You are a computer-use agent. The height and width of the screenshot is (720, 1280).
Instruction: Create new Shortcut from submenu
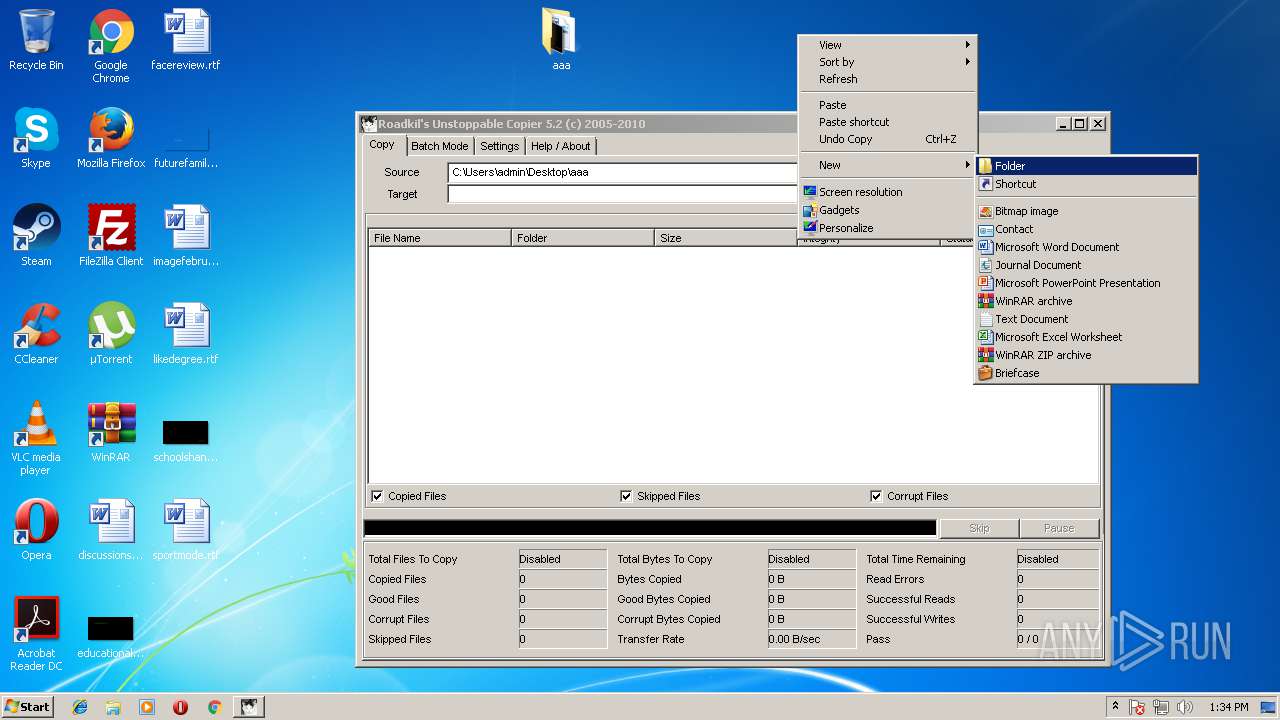pyautogui.click(x=1086, y=184)
